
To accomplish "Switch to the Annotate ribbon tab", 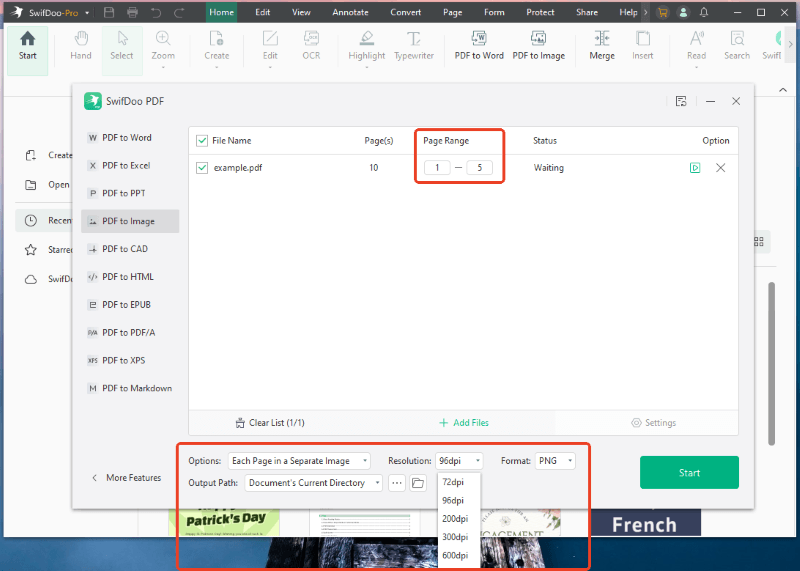I will (350, 12).
